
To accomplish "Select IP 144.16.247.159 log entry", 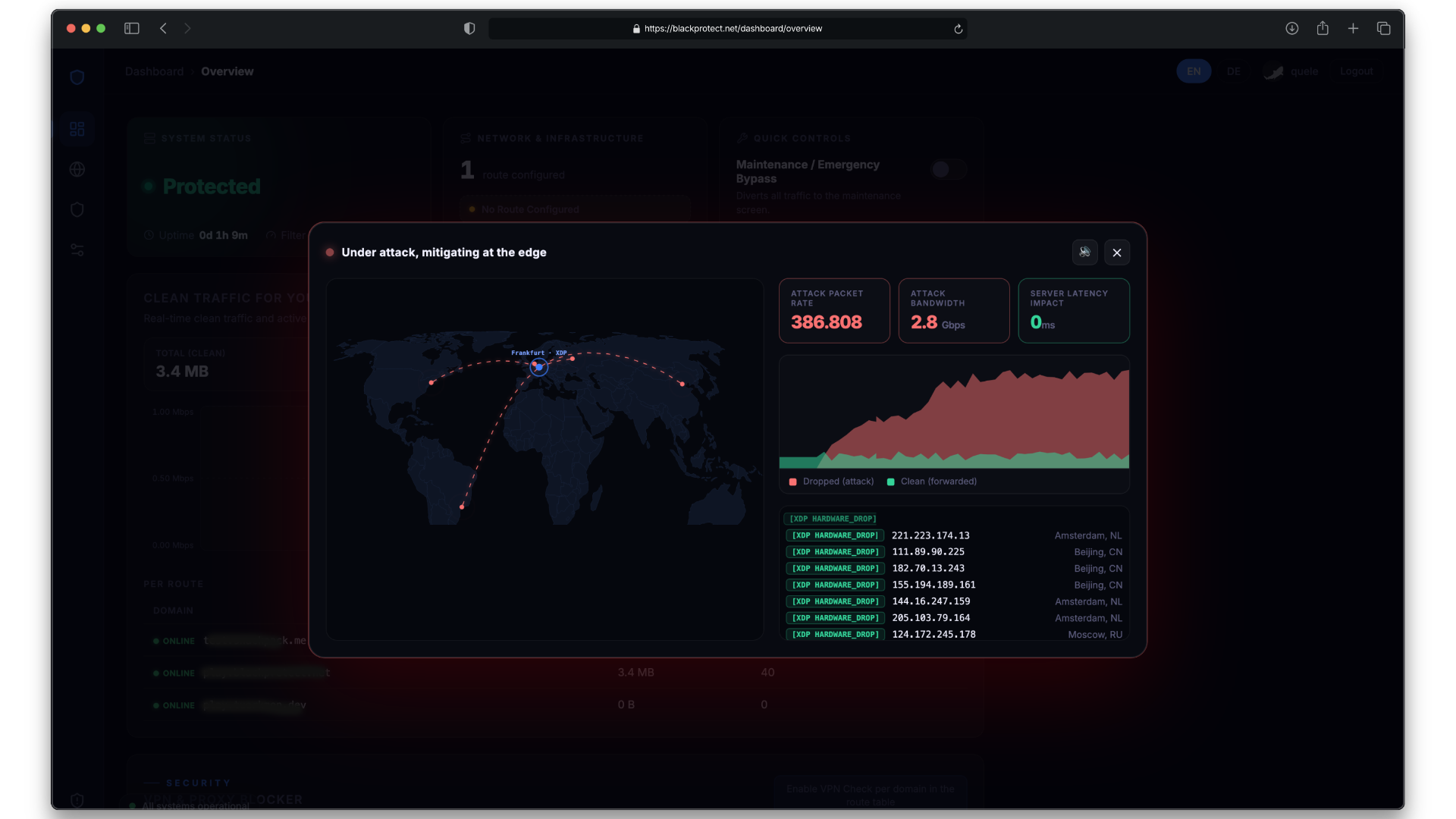I will pos(954,601).
